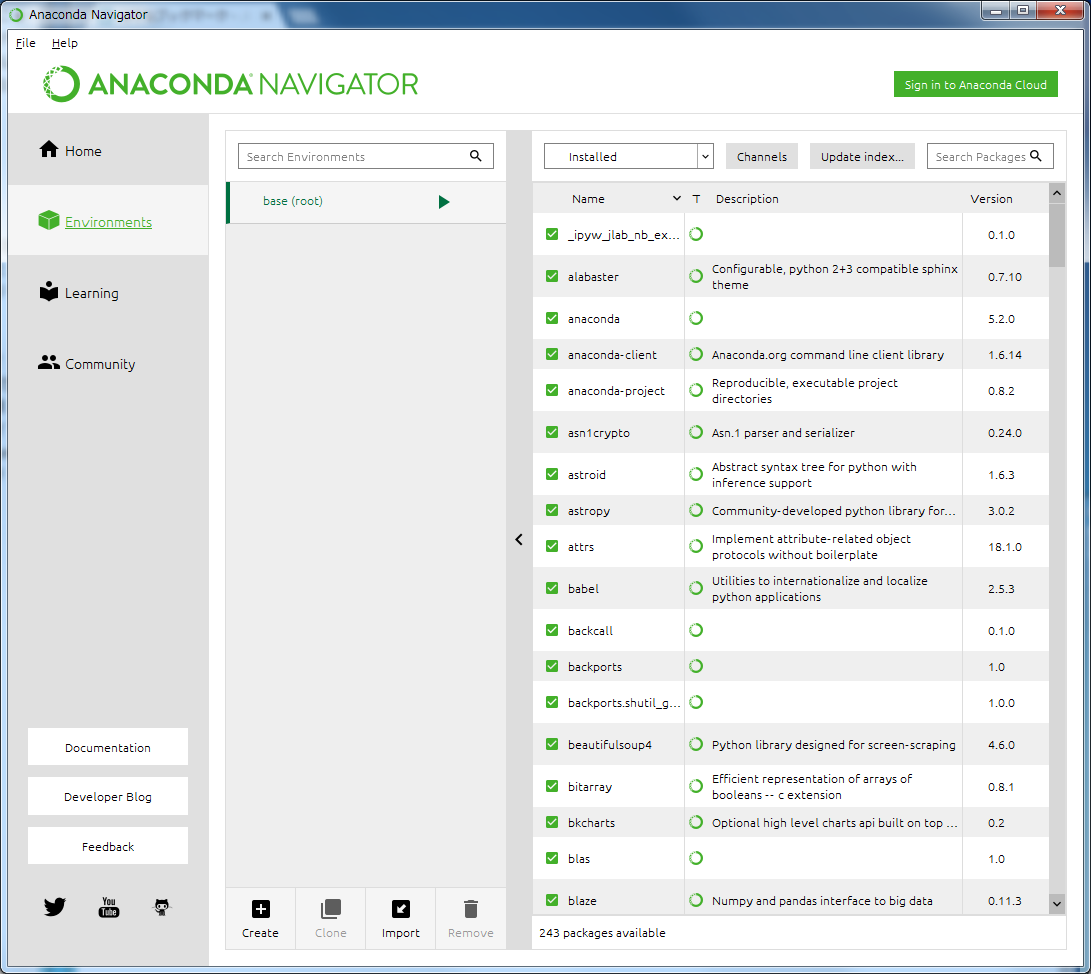Toggle the bkcharts package checkbox
This screenshot has height=974, width=1091.
(x=552, y=822)
